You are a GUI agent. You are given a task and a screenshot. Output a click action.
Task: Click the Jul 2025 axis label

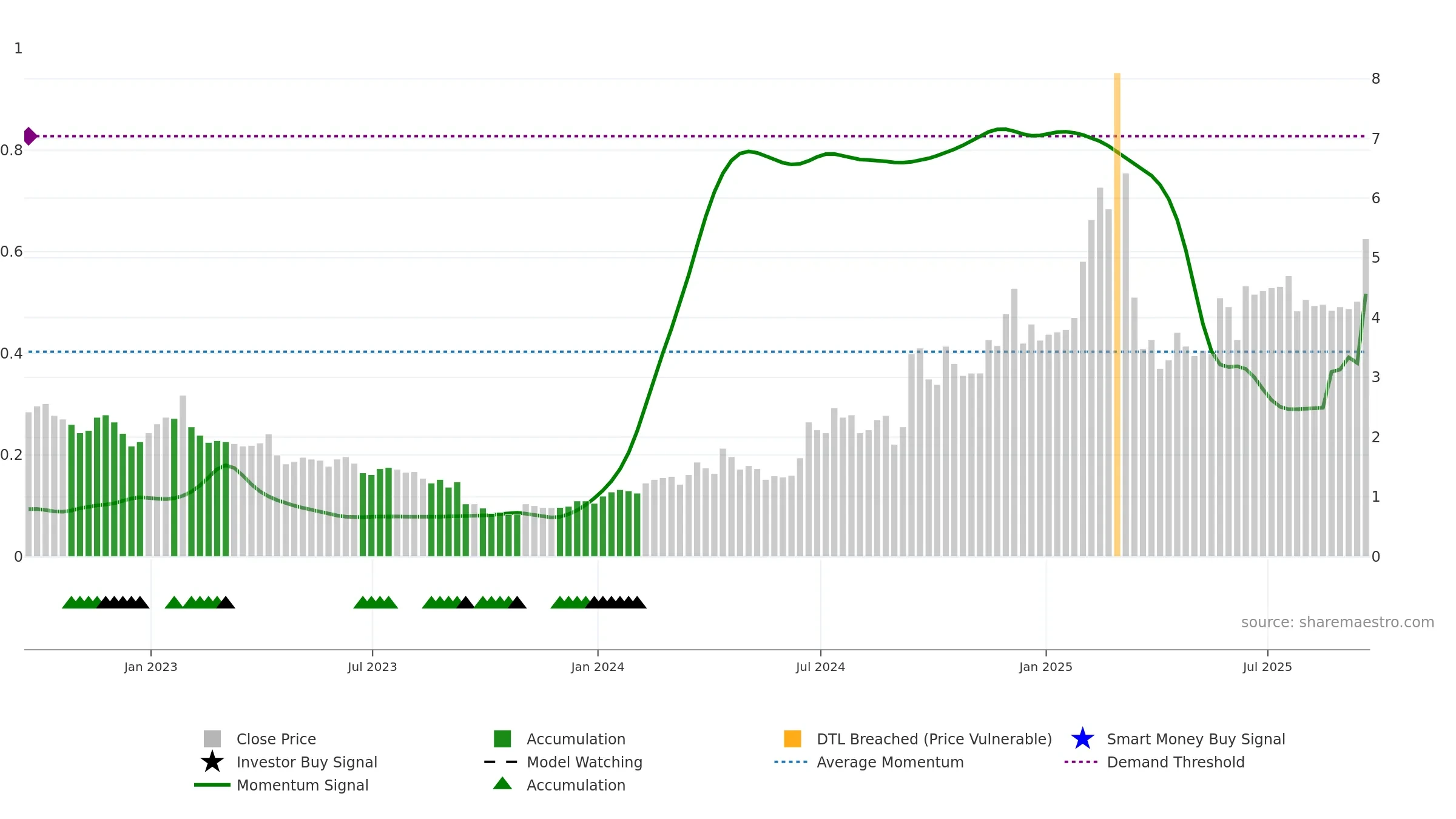pyautogui.click(x=1267, y=667)
